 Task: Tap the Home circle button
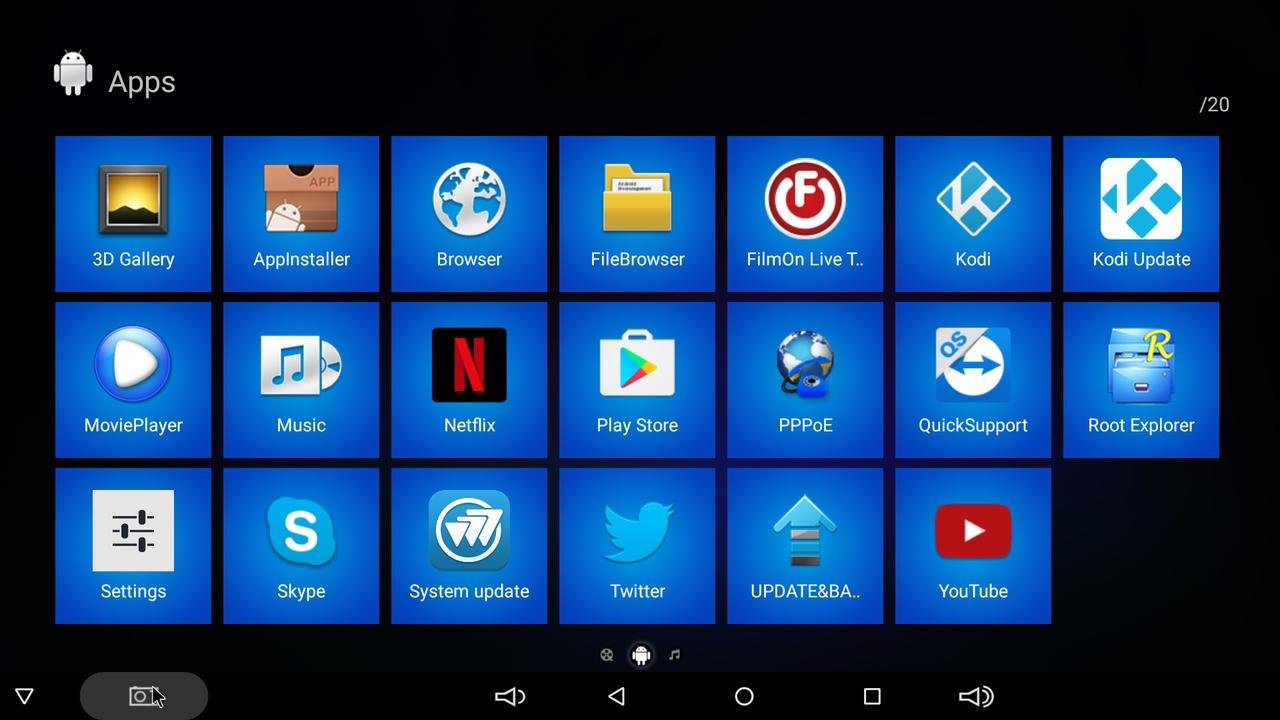744,696
